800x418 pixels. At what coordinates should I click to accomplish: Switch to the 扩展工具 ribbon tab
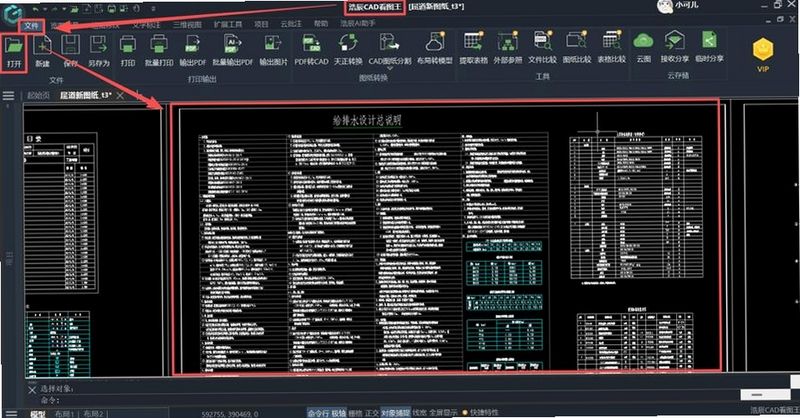click(228, 24)
